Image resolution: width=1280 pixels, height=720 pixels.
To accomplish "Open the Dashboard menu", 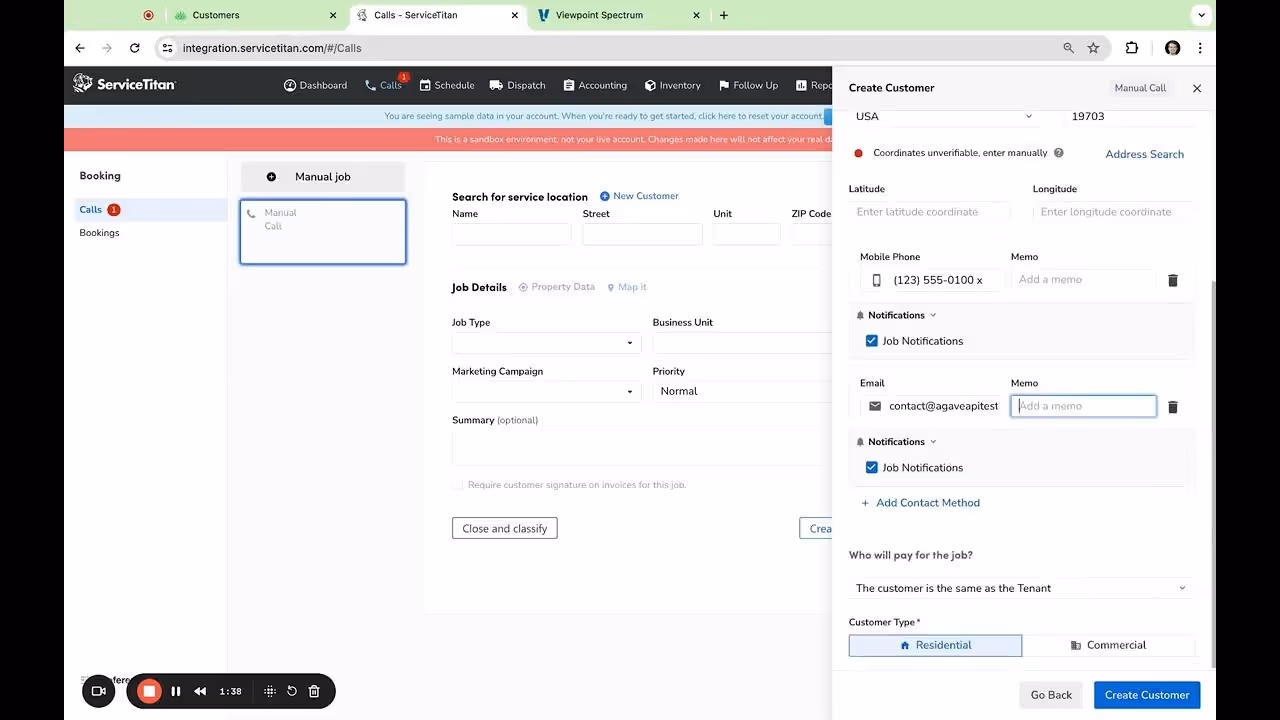I will pos(315,85).
